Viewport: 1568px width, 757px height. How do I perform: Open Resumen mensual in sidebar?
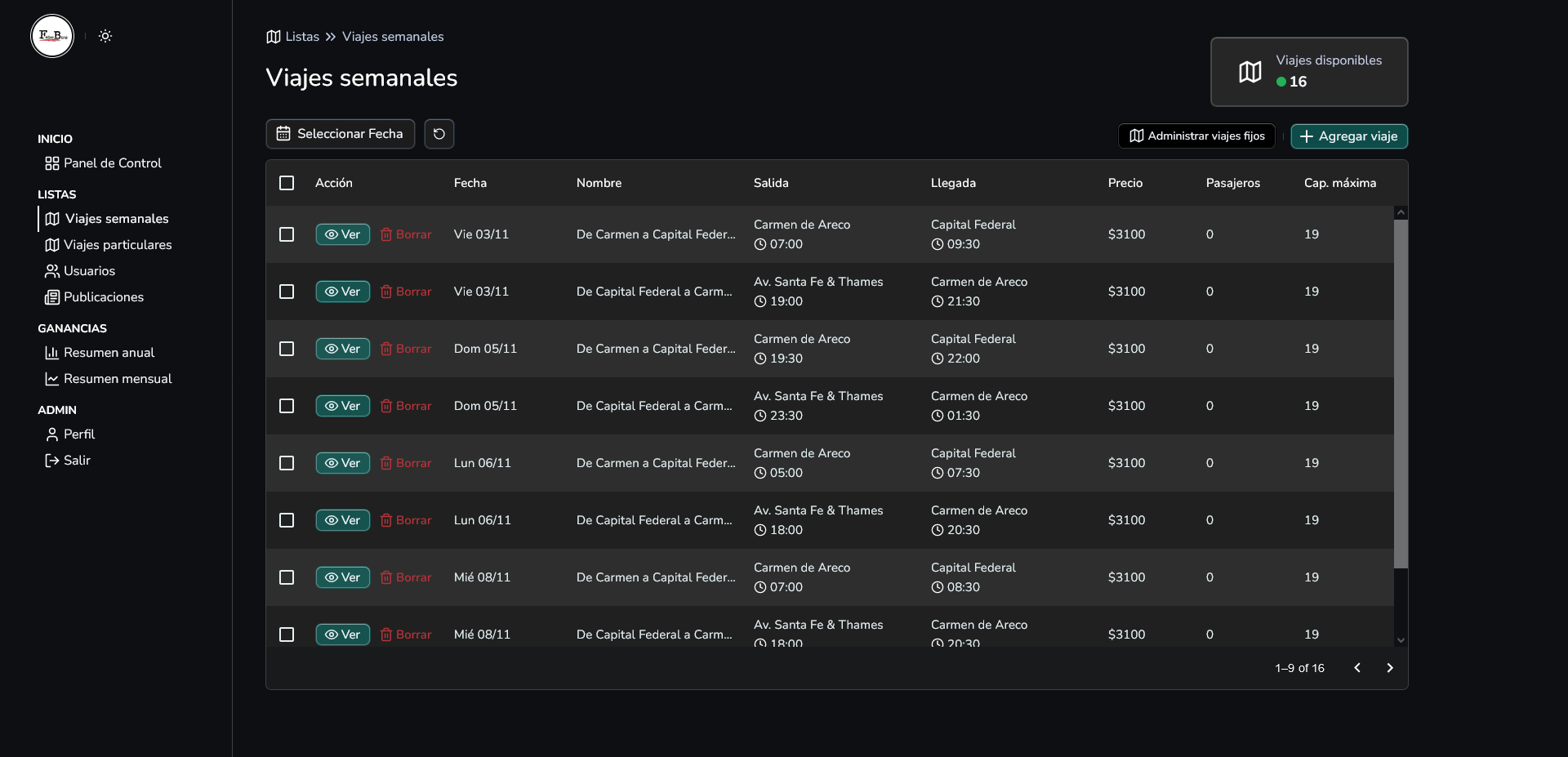point(109,379)
